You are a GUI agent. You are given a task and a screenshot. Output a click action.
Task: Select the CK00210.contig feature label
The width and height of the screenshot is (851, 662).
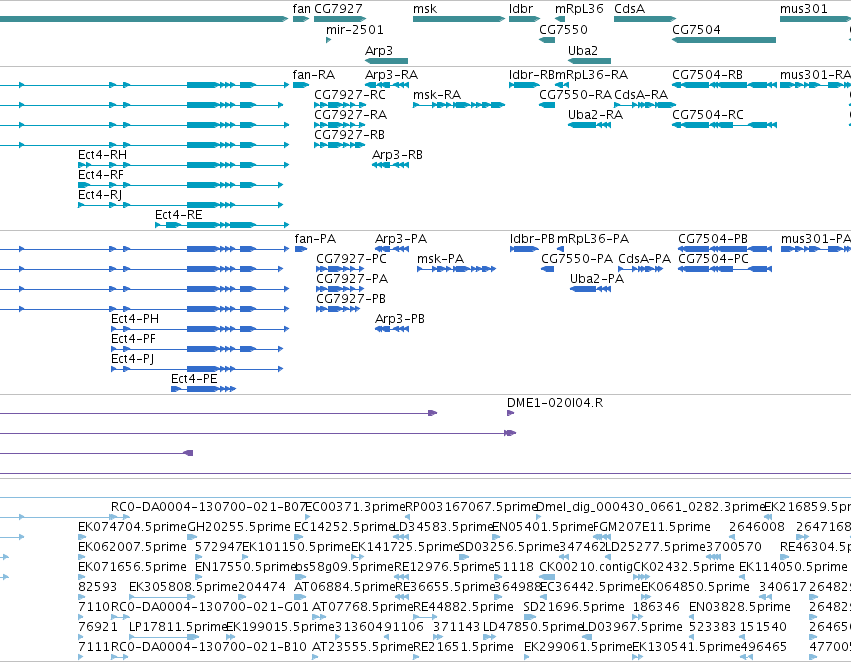point(586,567)
